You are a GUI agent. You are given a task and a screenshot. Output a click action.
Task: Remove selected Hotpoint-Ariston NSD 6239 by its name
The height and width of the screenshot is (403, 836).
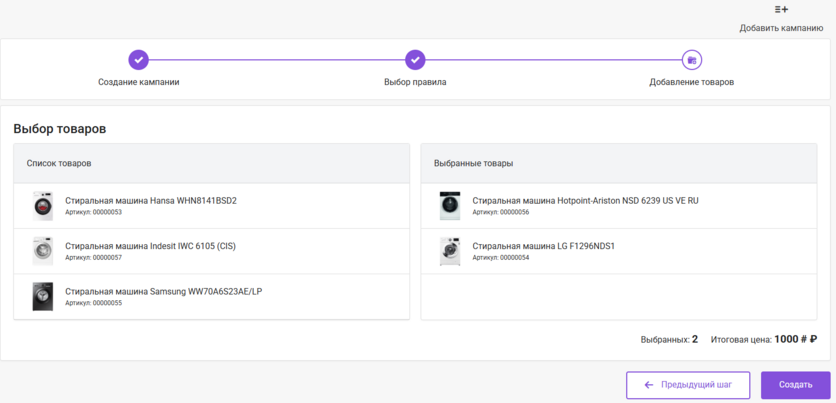pyautogui.click(x=585, y=200)
